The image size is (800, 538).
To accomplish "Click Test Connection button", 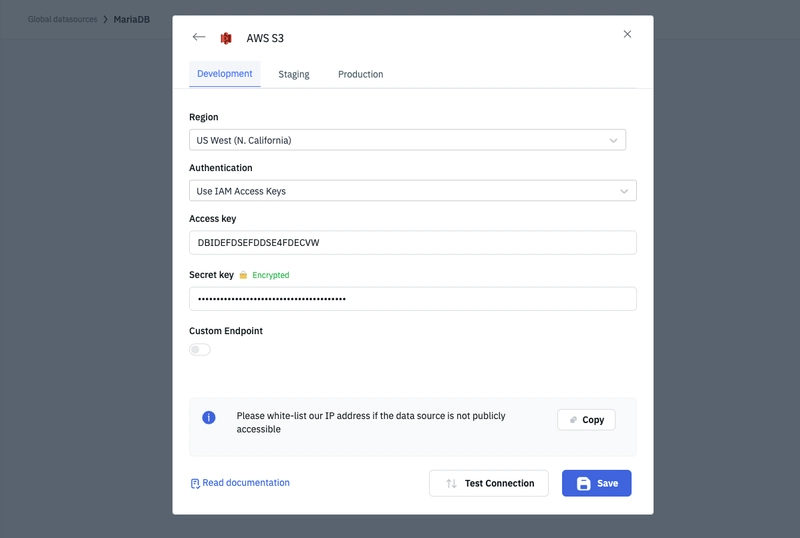I will [489, 483].
